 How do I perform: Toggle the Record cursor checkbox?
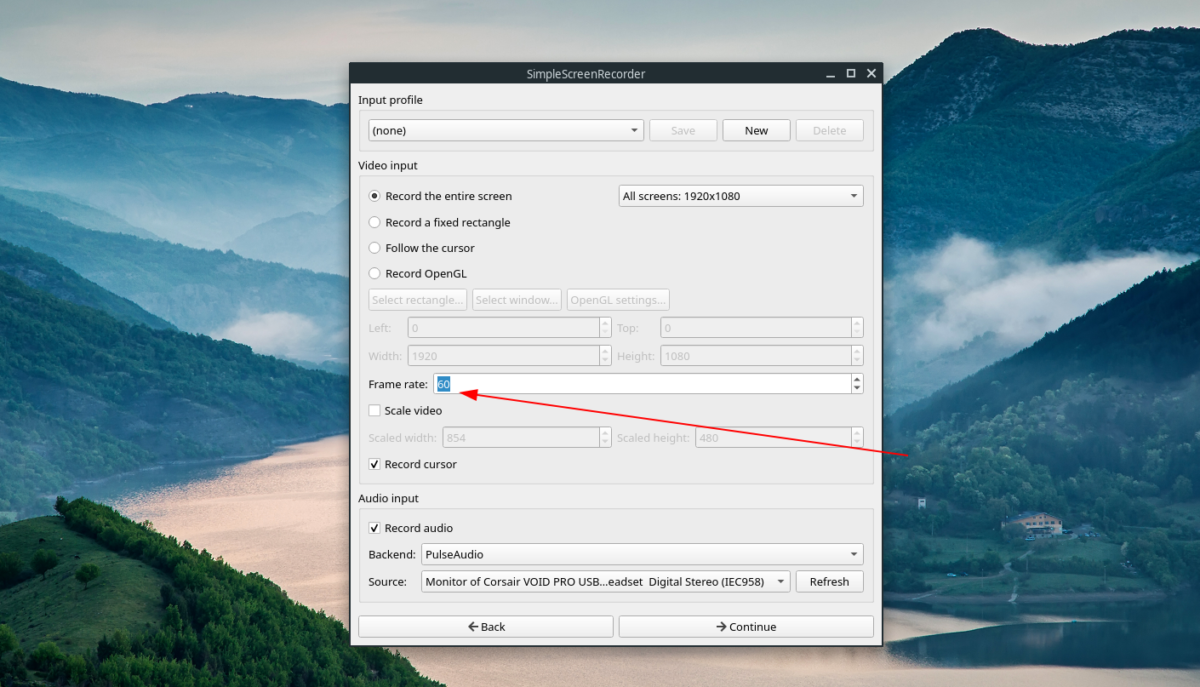(412, 464)
